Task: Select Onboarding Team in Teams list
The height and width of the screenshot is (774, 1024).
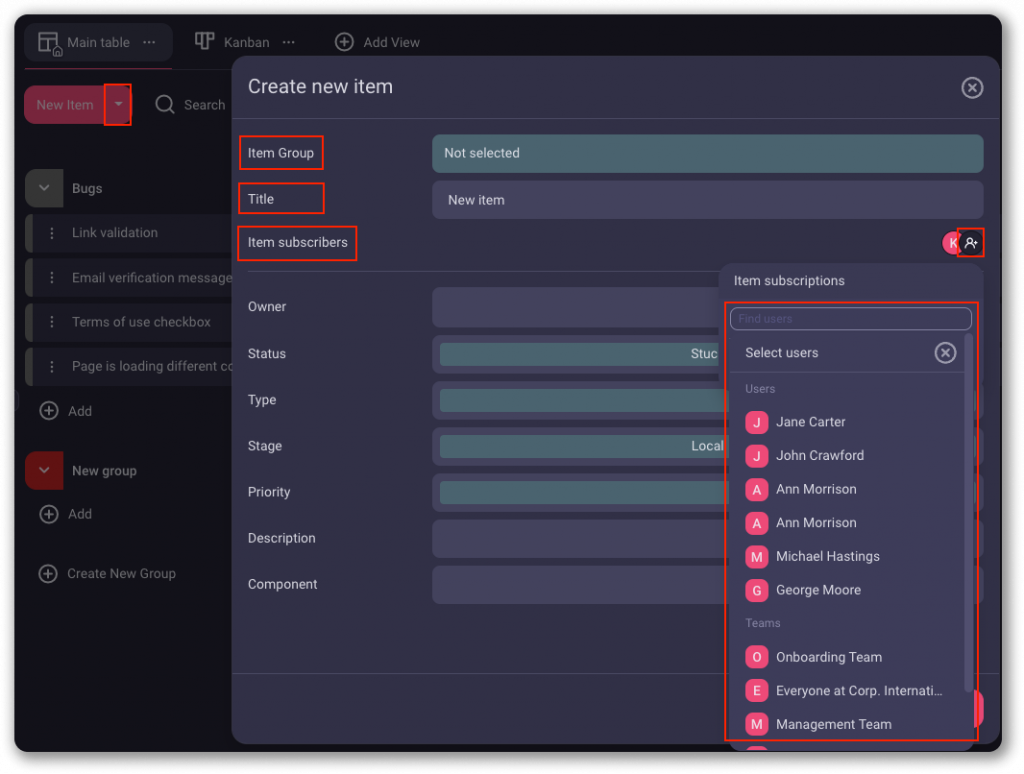Action: coord(828,657)
